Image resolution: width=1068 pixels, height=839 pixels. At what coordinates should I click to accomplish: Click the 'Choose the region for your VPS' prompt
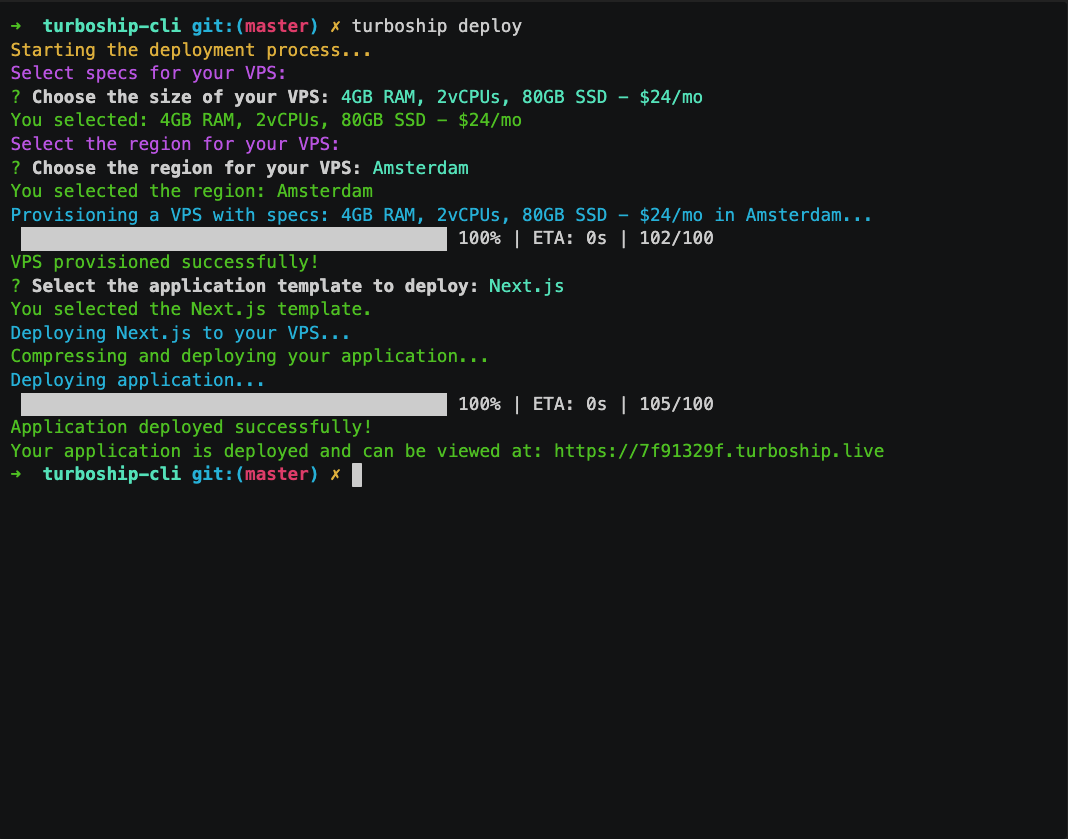click(196, 168)
